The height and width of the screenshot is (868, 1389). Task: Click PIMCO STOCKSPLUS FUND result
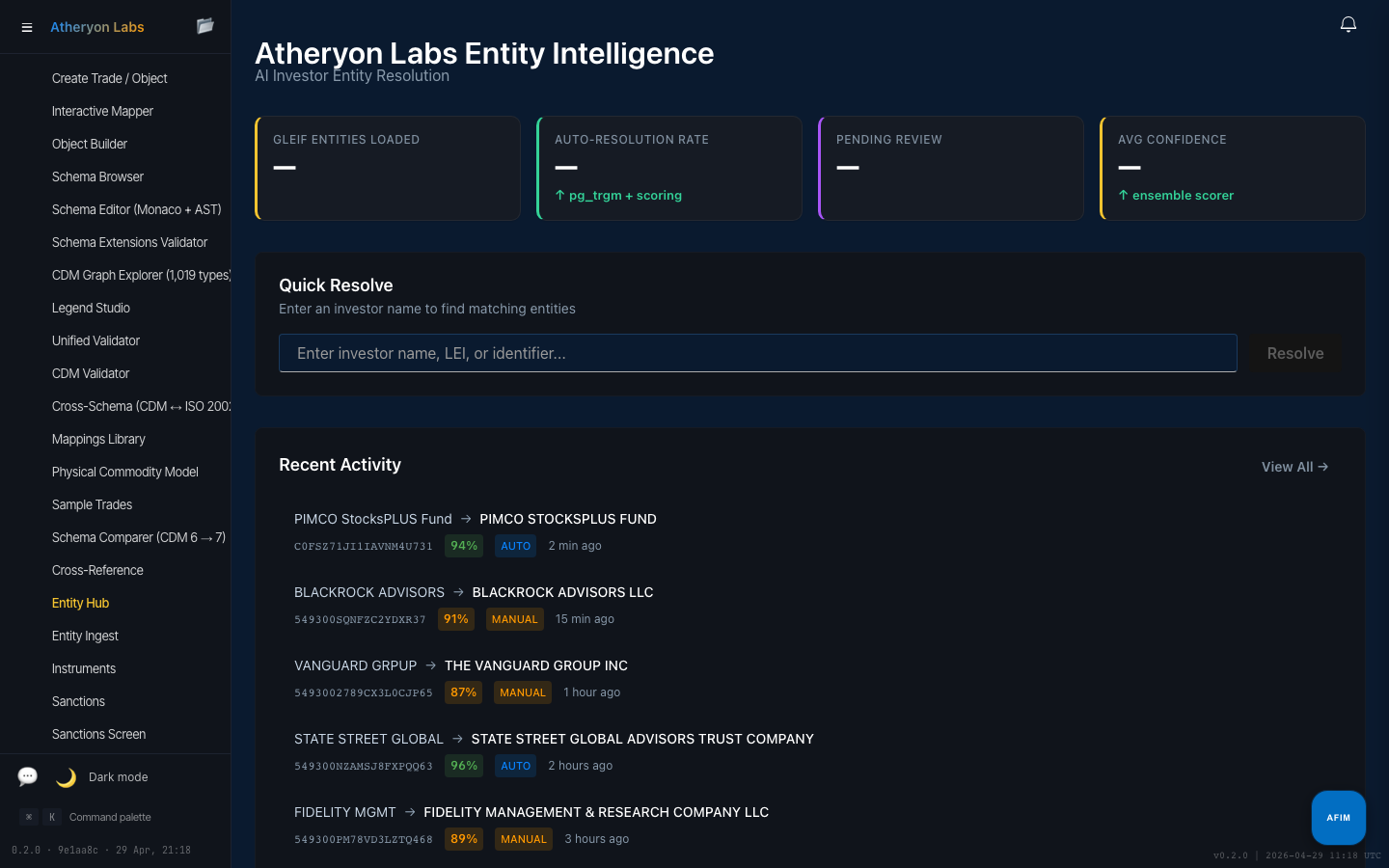(x=568, y=519)
